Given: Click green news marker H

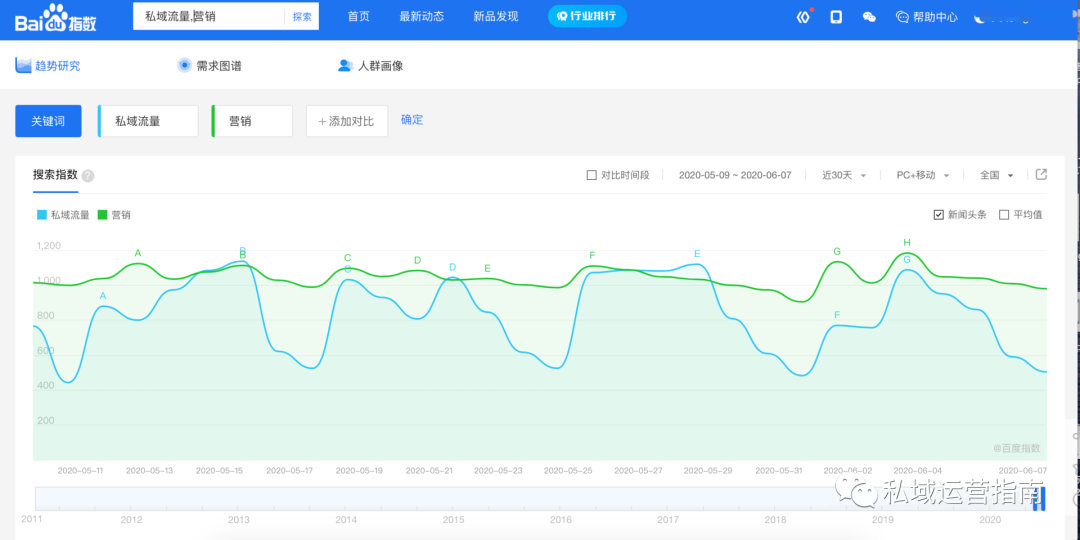Looking at the screenshot, I should coord(907,242).
